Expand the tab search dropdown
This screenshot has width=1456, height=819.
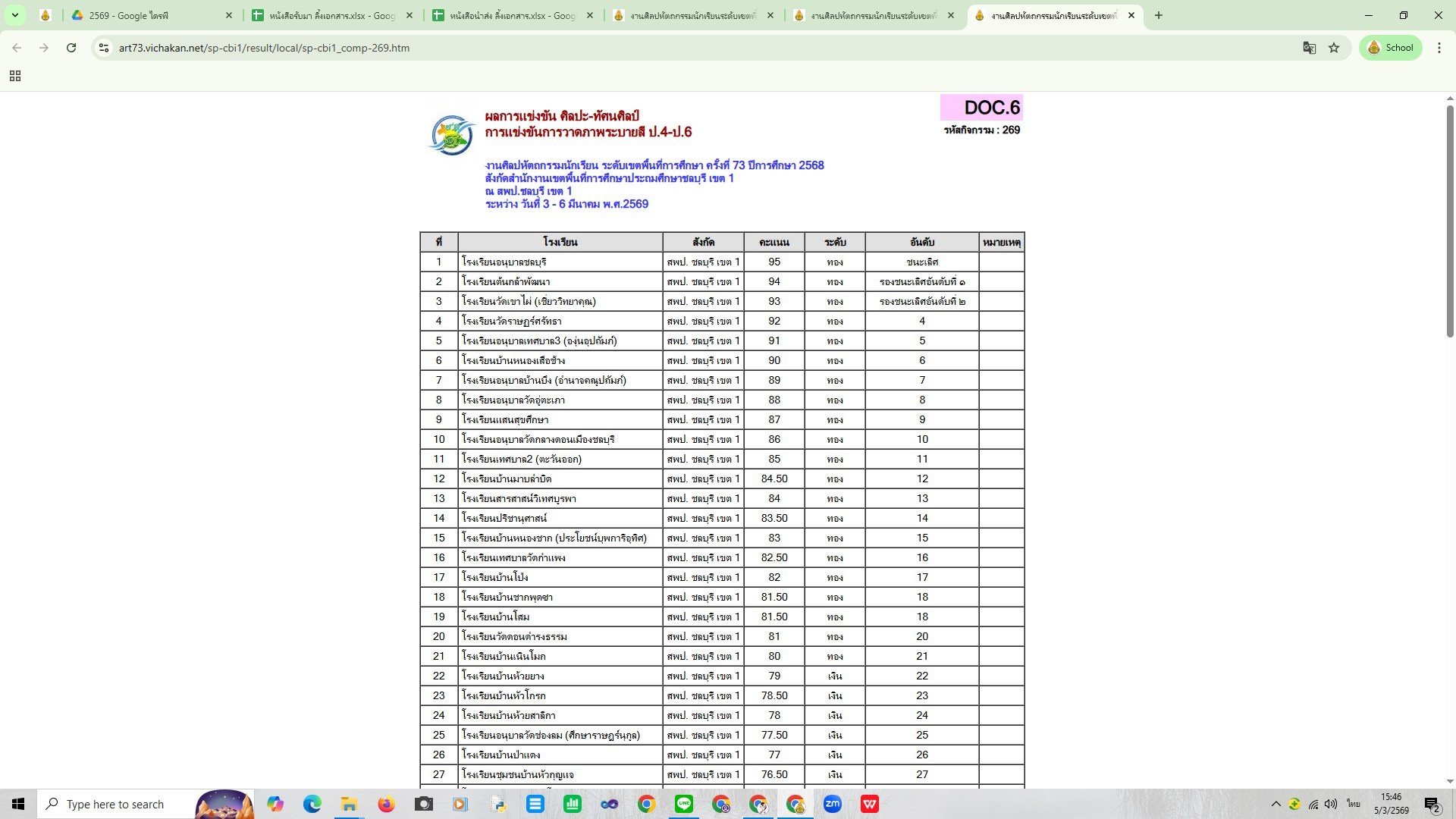tap(14, 15)
